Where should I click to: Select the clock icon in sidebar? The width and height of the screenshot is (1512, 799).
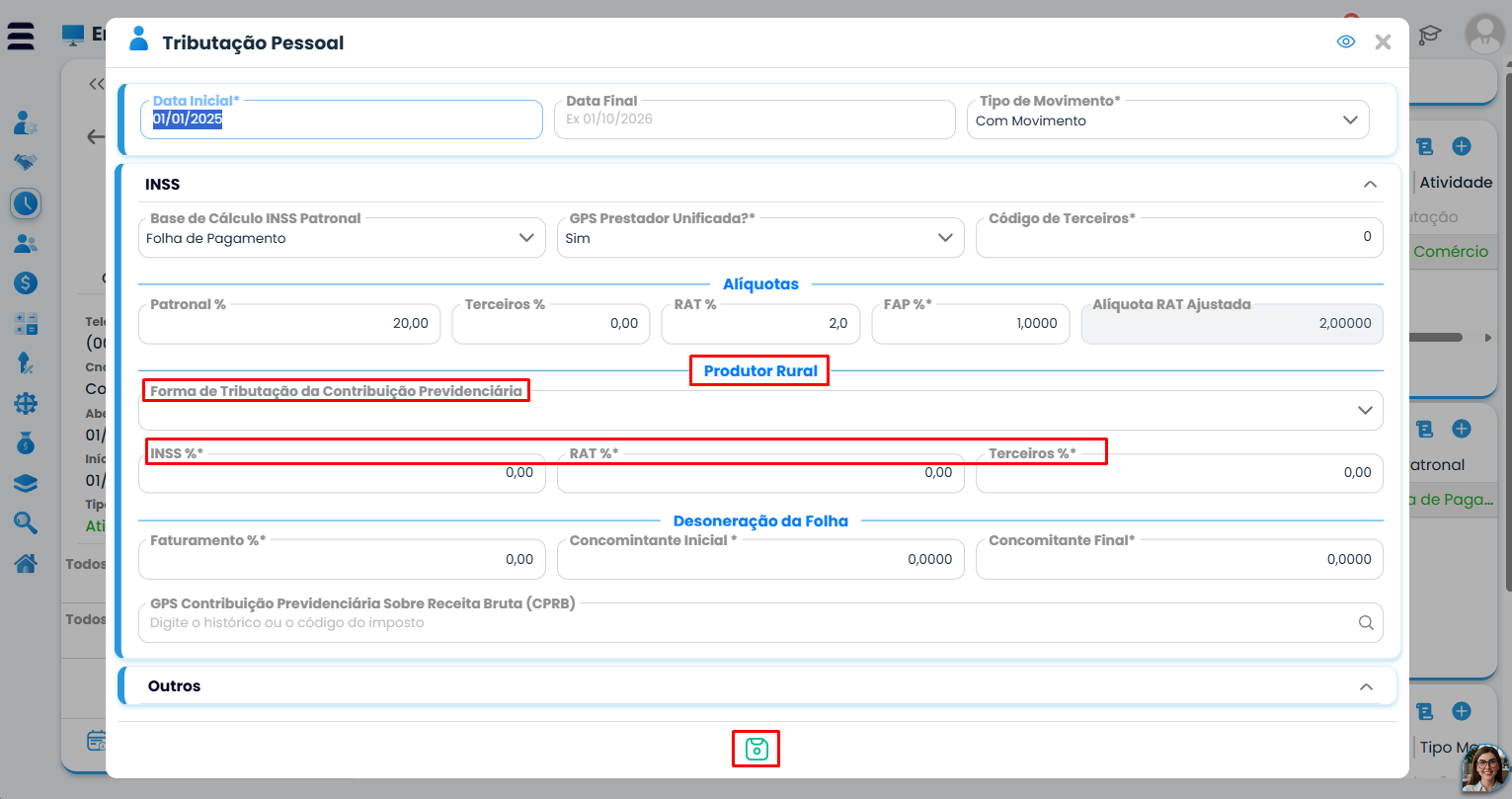[26, 203]
